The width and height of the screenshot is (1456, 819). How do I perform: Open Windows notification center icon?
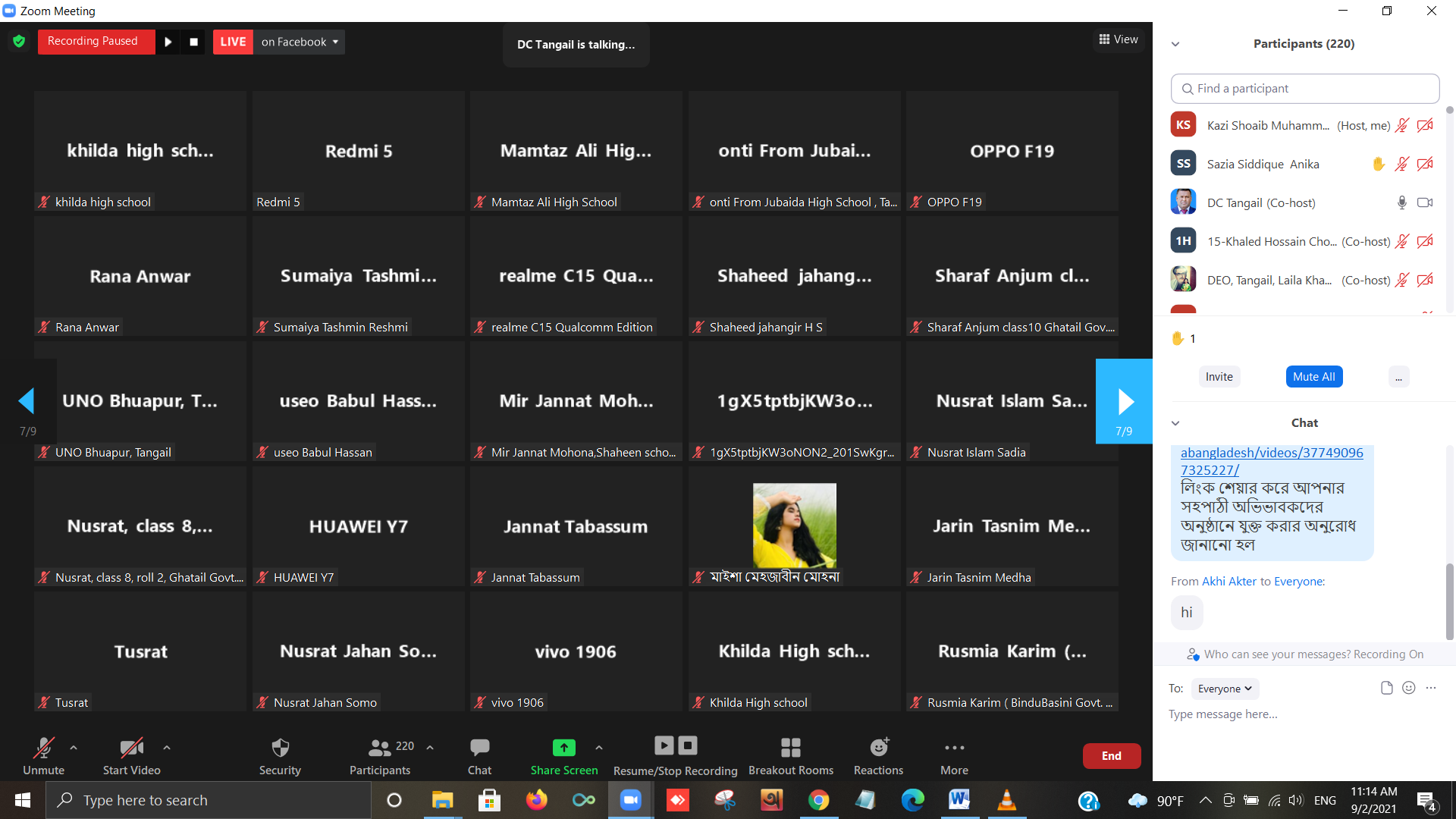pos(1426,801)
